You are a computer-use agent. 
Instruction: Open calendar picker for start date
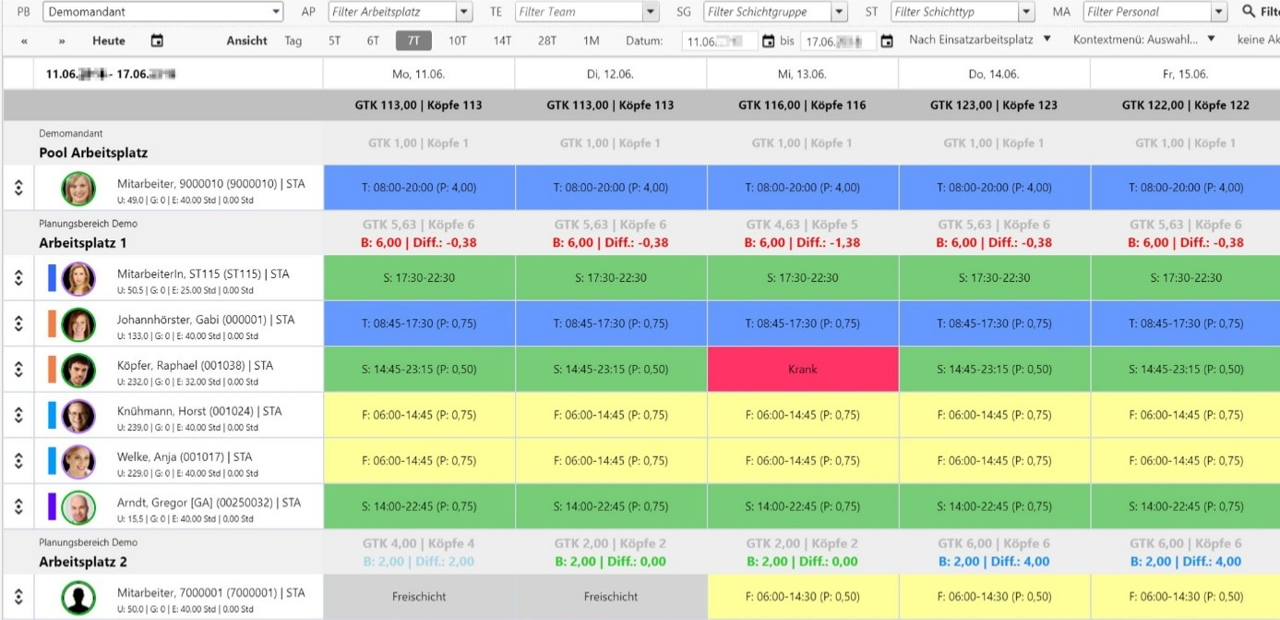[x=768, y=42]
